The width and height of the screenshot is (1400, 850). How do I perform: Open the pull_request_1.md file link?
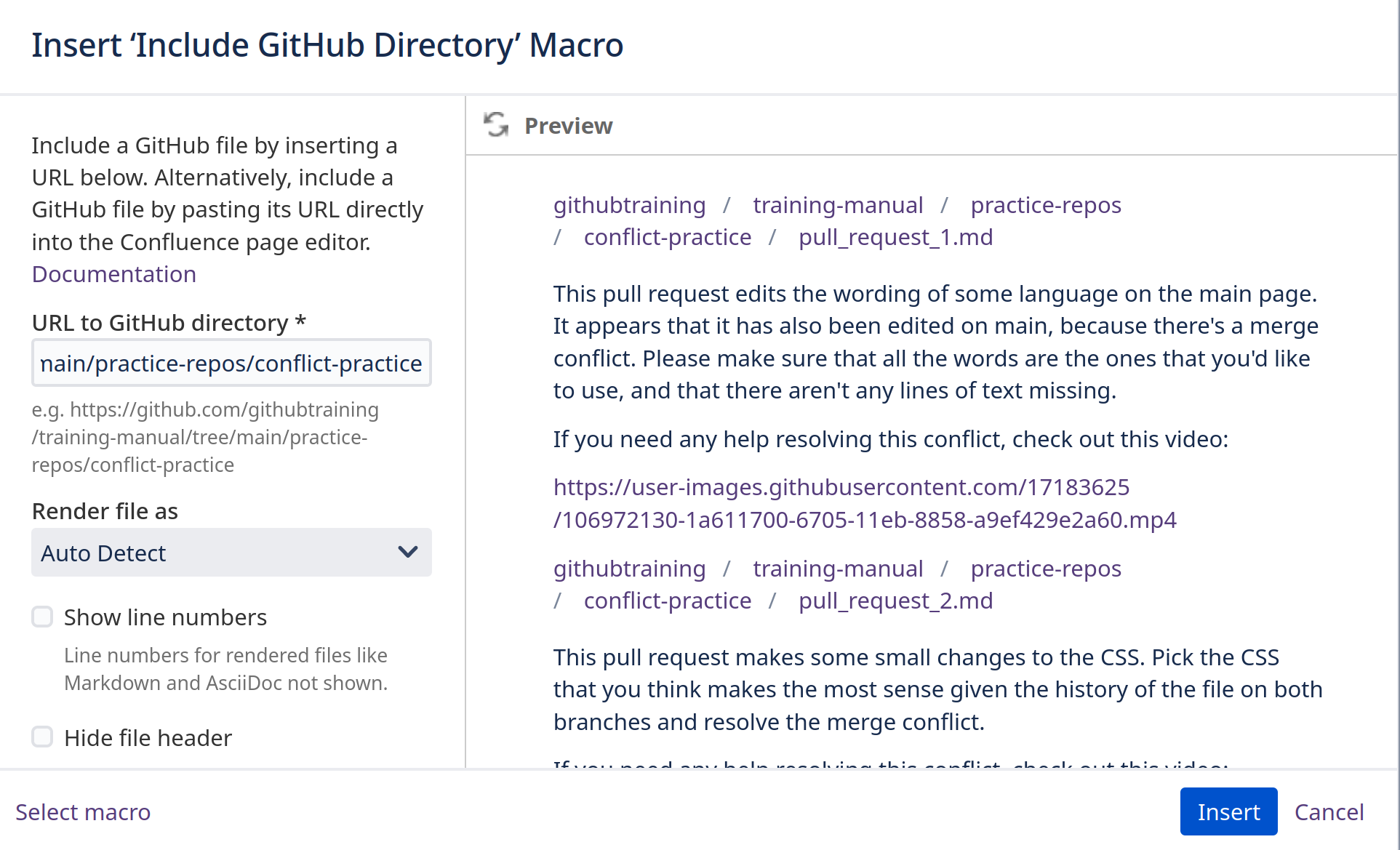895,237
